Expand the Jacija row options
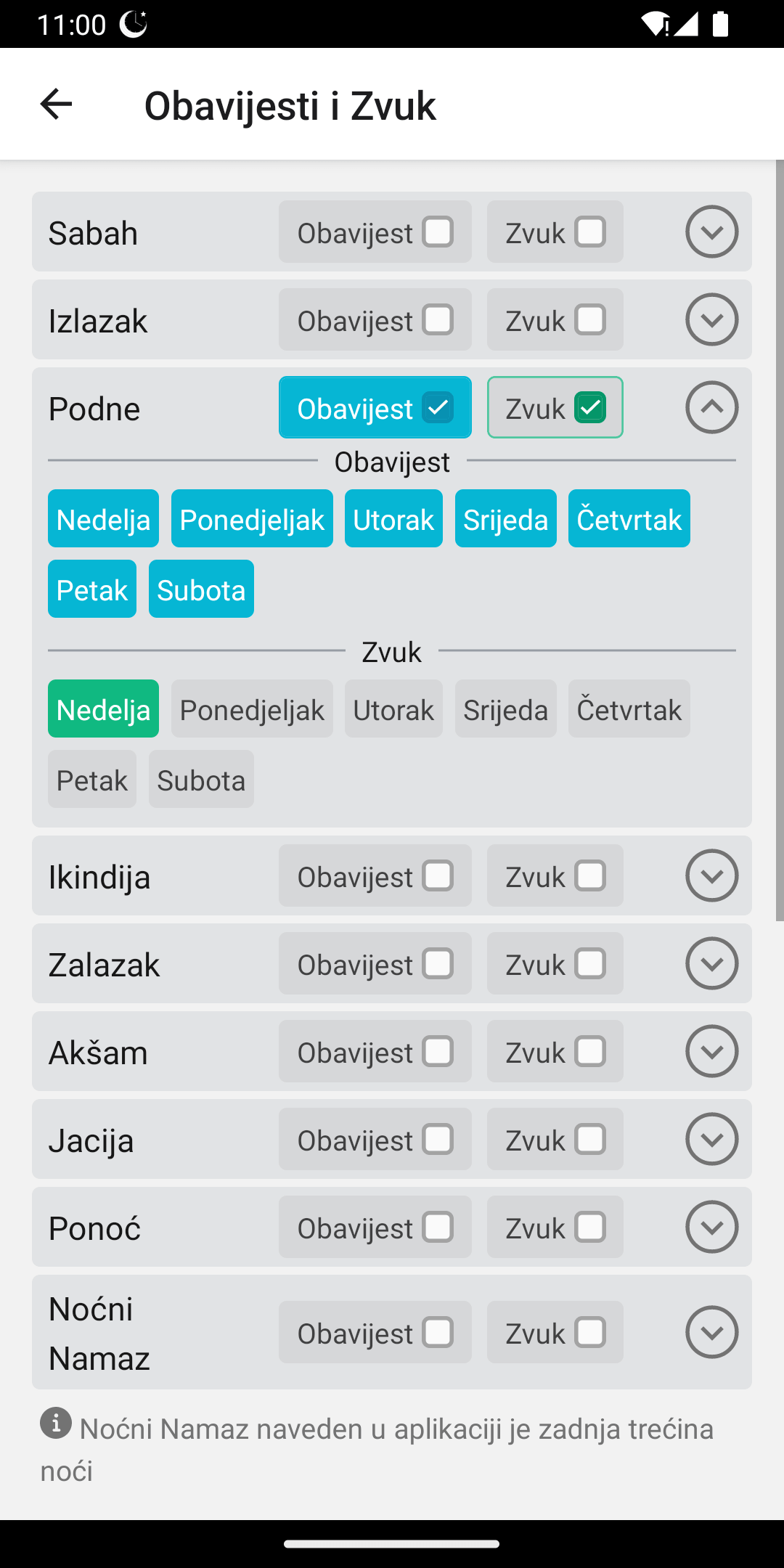This screenshot has height=1568, width=784. pyautogui.click(x=711, y=1139)
